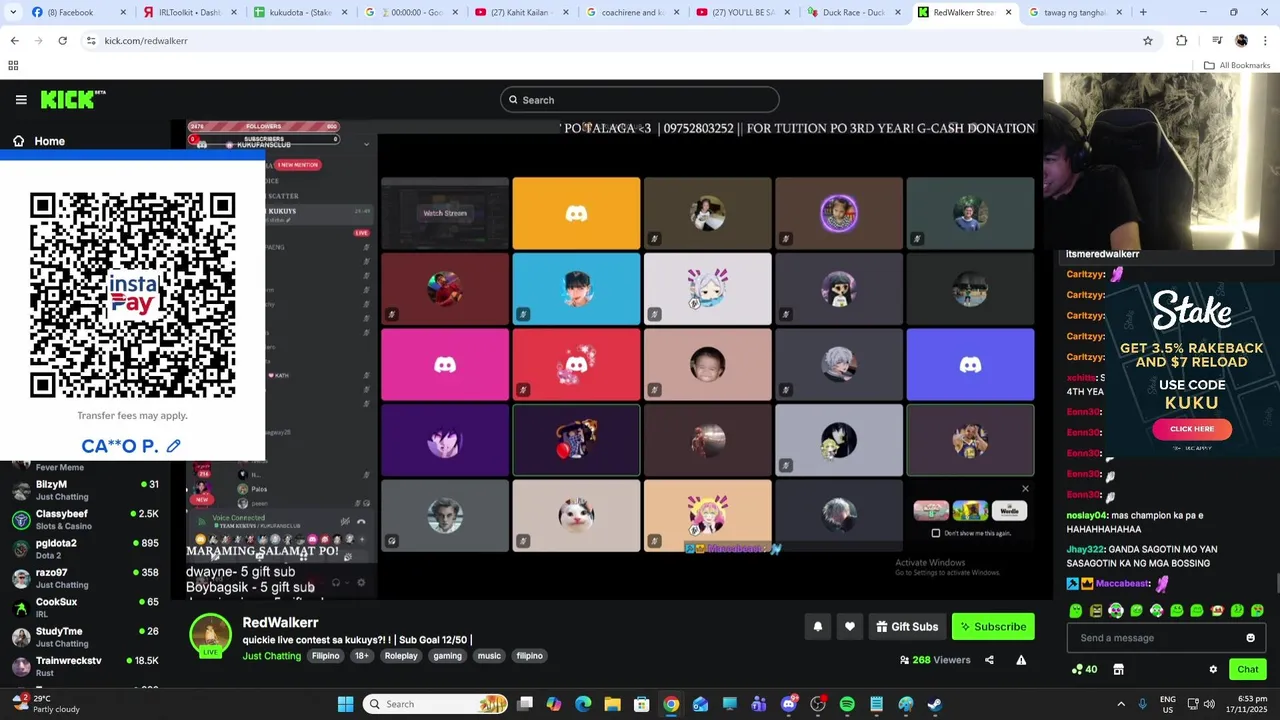Screen dimensions: 1280x720
Task: Subscribe to RedWalkerr
Action: pyautogui.click(x=993, y=627)
